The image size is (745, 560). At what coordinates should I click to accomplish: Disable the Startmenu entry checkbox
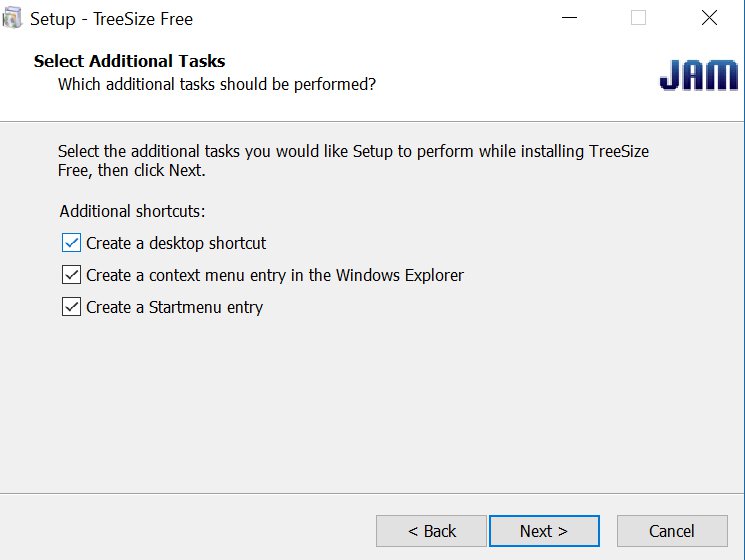pyautogui.click(x=71, y=306)
